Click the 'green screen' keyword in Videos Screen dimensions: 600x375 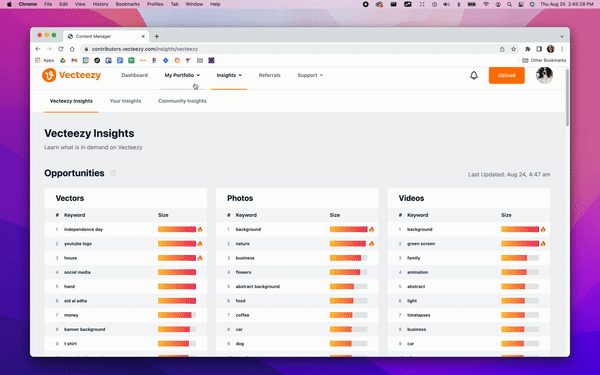pyautogui.click(x=421, y=244)
